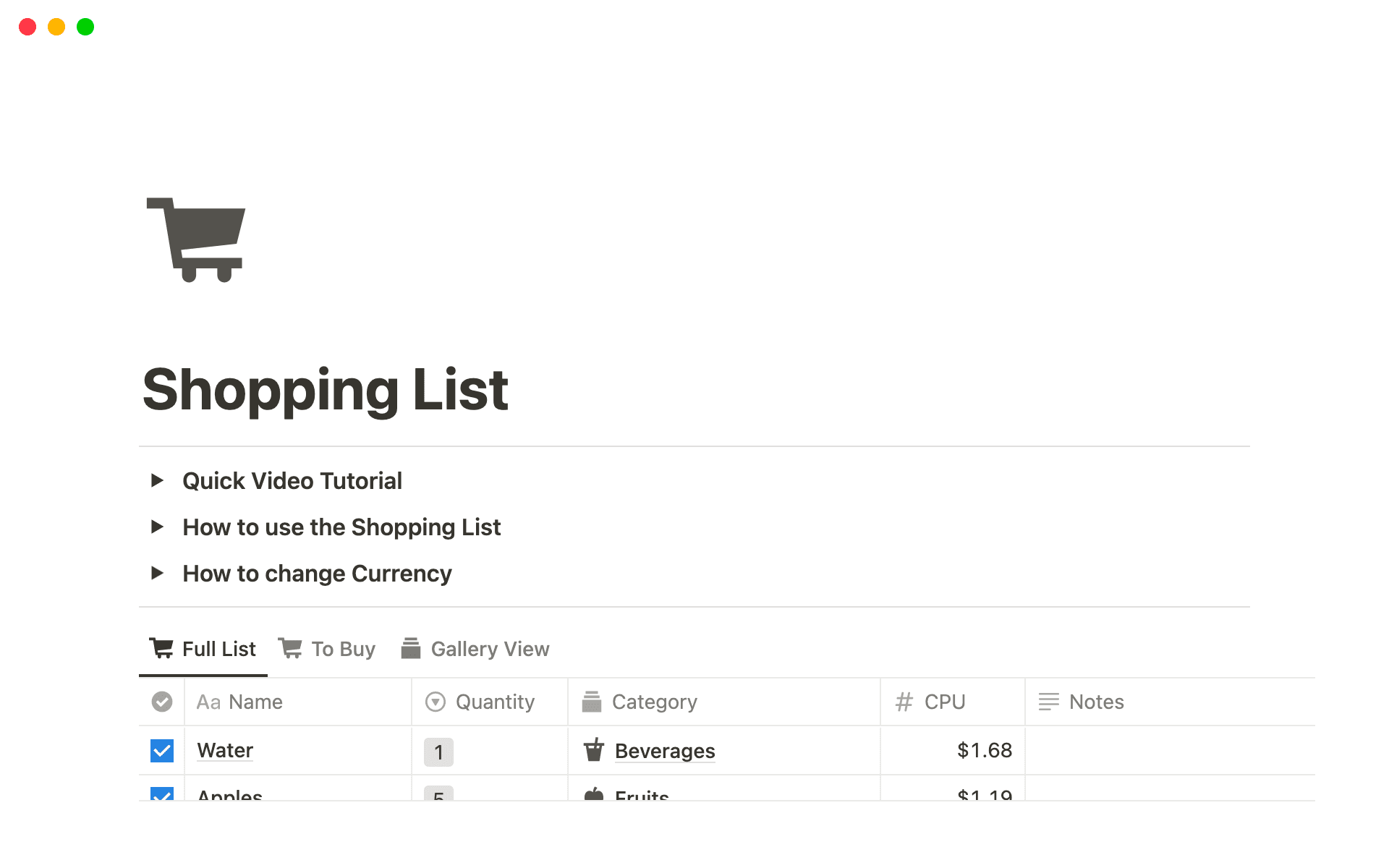Uncheck the Apples row checkbox
The image size is (1389, 868).
pyautogui.click(x=161, y=796)
